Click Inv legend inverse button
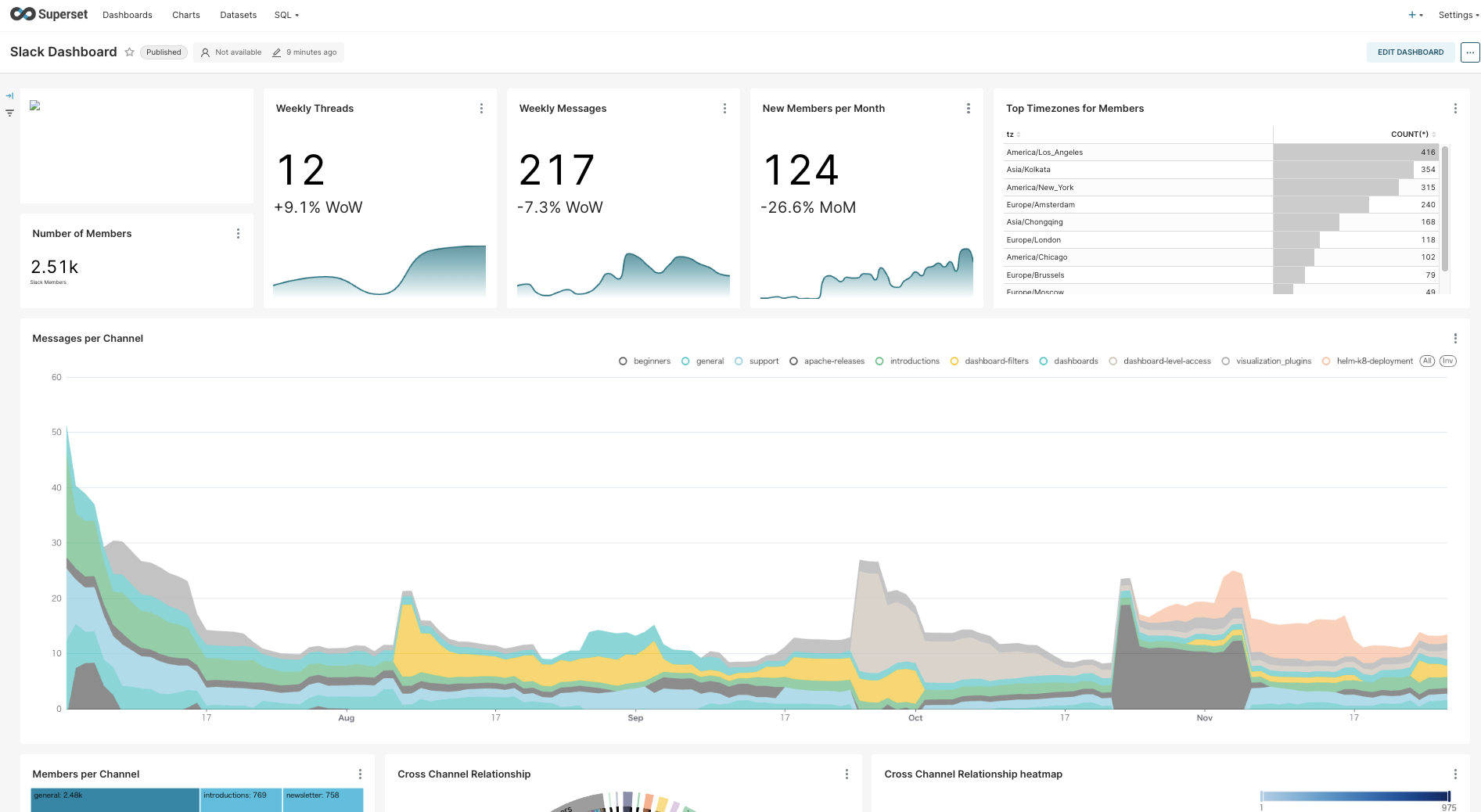 coord(1448,361)
